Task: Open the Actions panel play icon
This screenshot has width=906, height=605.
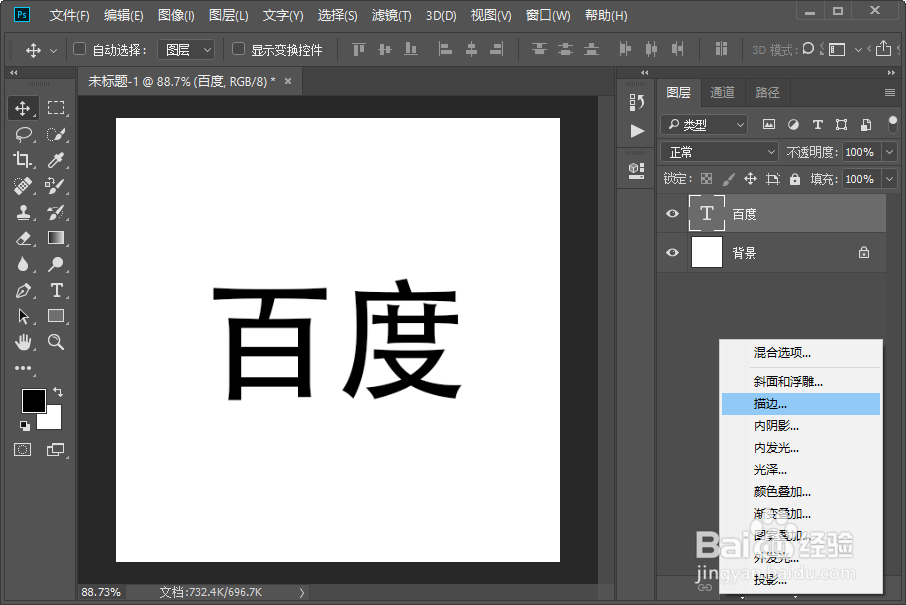Action: click(637, 131)
